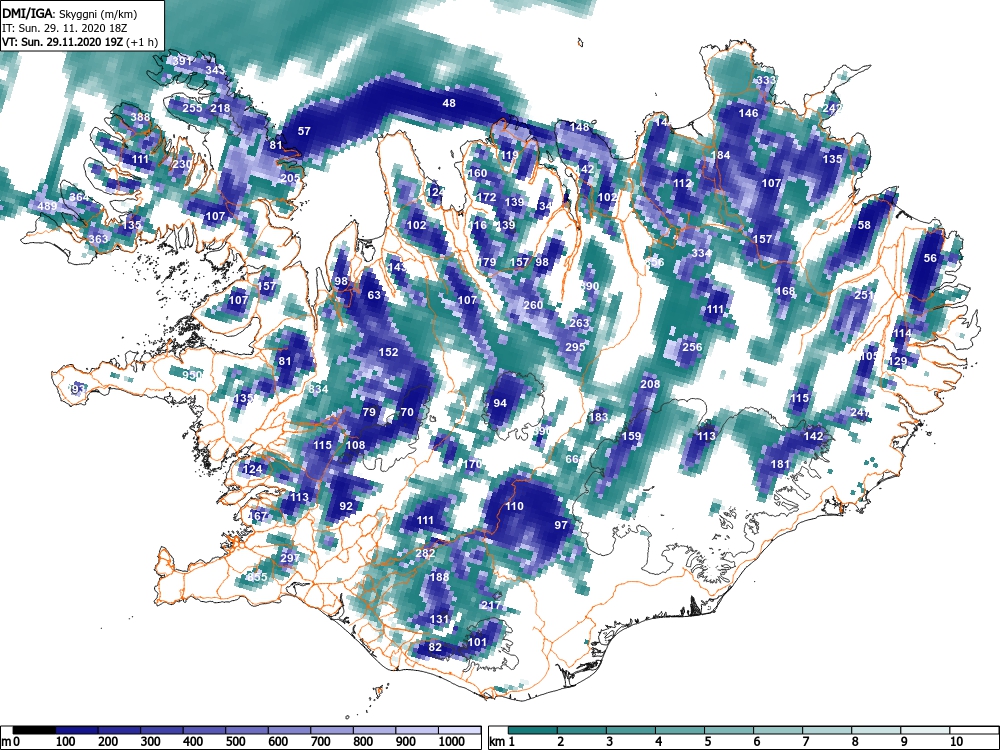Click visibility value '152' in the west
Viewport: 1000px width, 750px height.
click(x=388, y=351)
